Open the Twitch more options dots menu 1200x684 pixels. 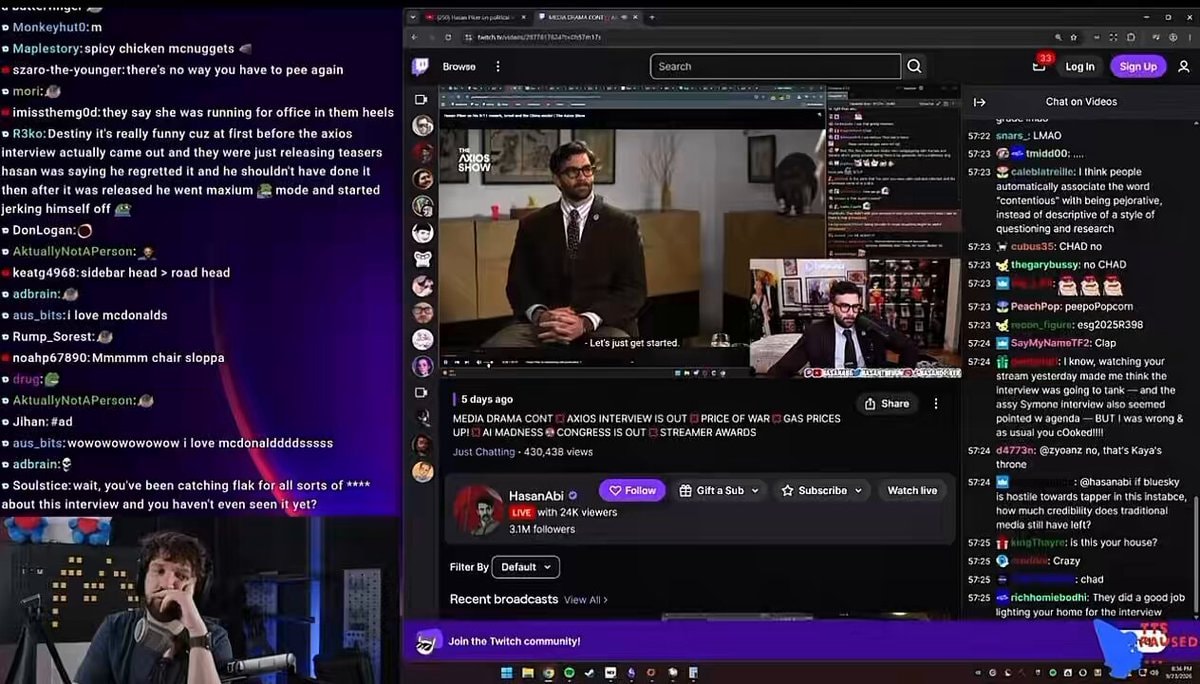point(498,67)
